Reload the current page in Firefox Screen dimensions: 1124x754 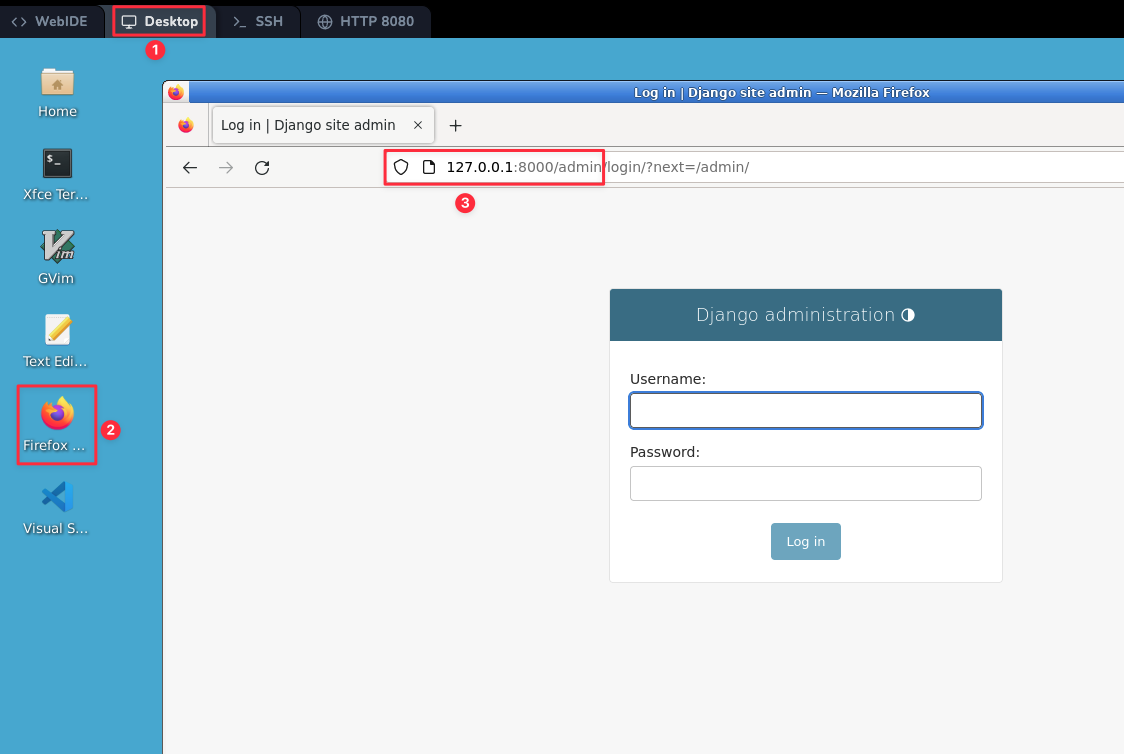coord(262,168)
